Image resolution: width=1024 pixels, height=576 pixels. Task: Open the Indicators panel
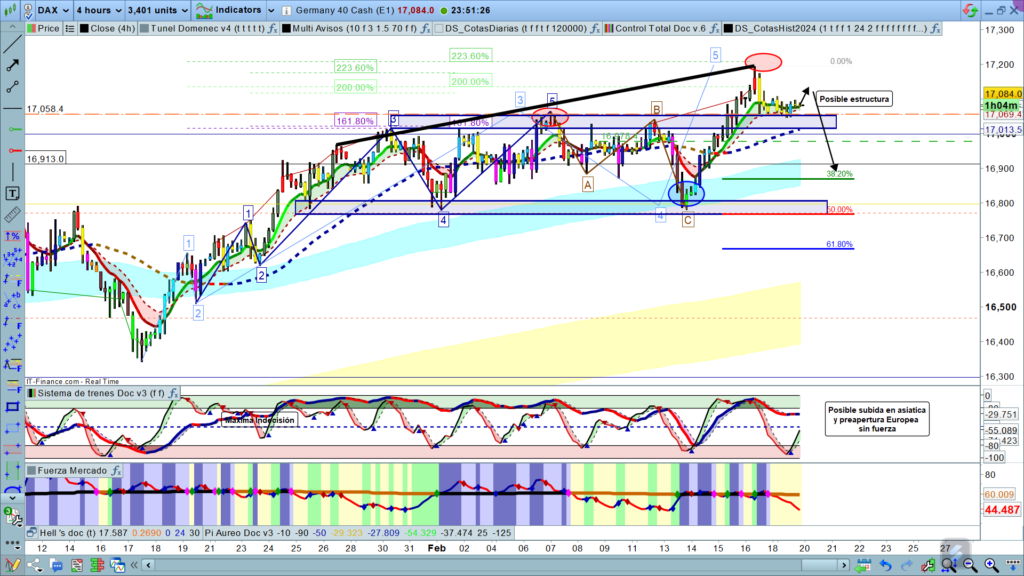click(229, 9)
